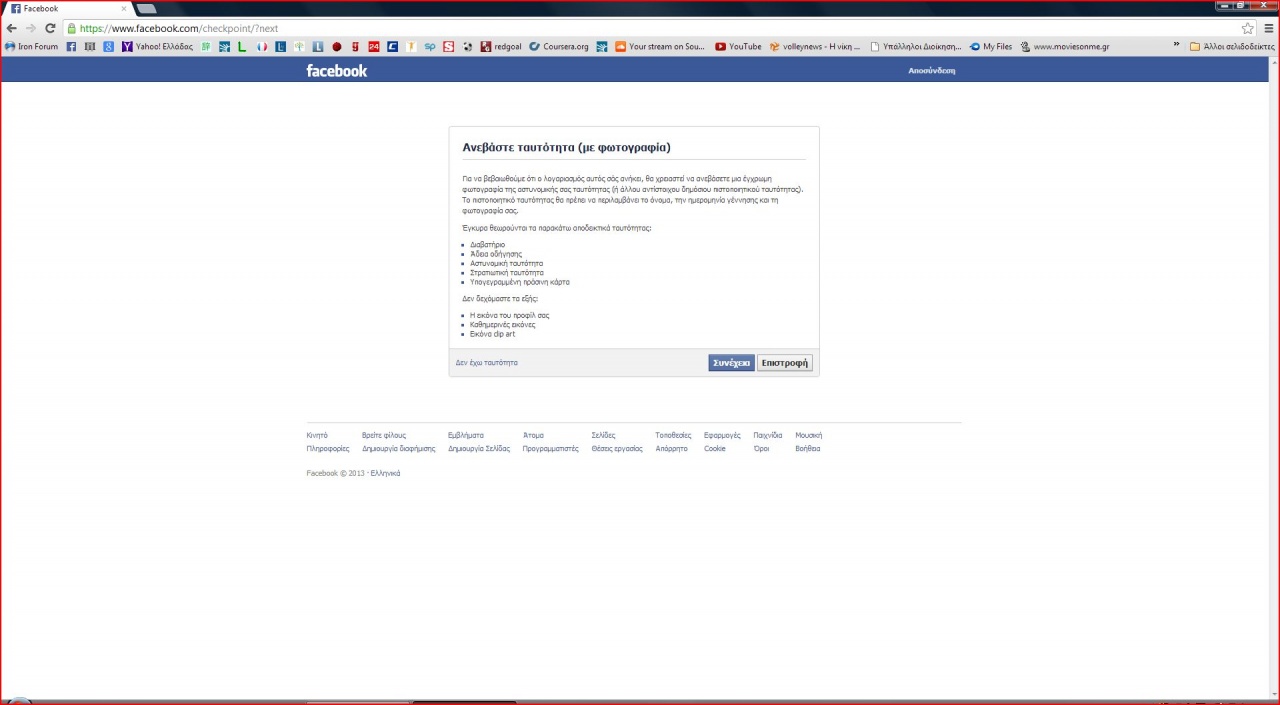This screenshot has height=705, width=1280.
Task: Open the Iron Forum bookmark
Action: pos(32,46)
